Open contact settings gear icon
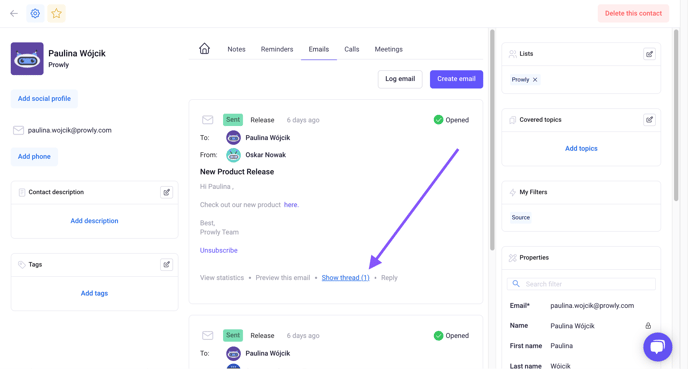Screen dimensions: 688x369 [35, 14]
